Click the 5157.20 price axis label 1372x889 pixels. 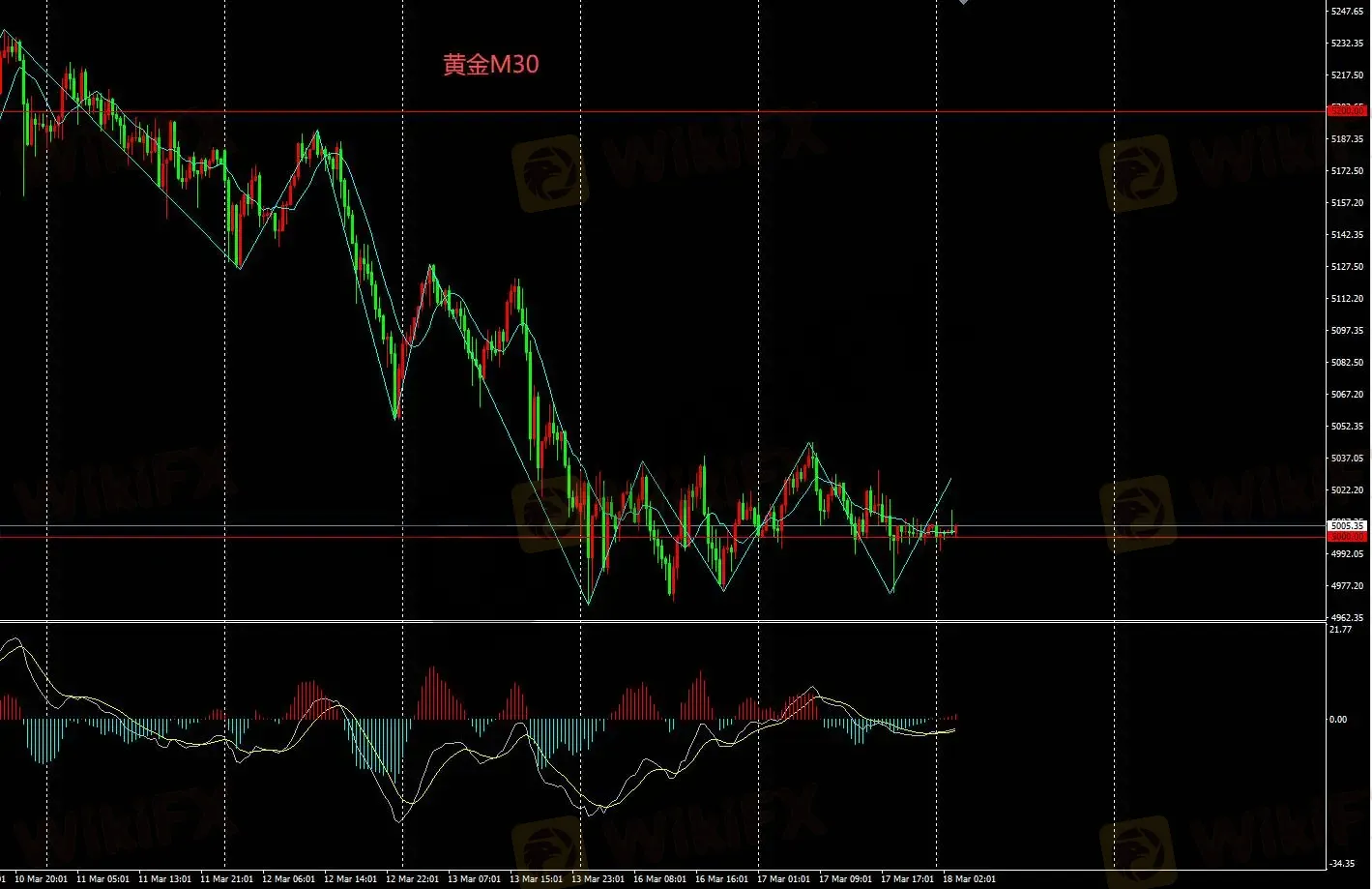click(x=1347, y=203)
